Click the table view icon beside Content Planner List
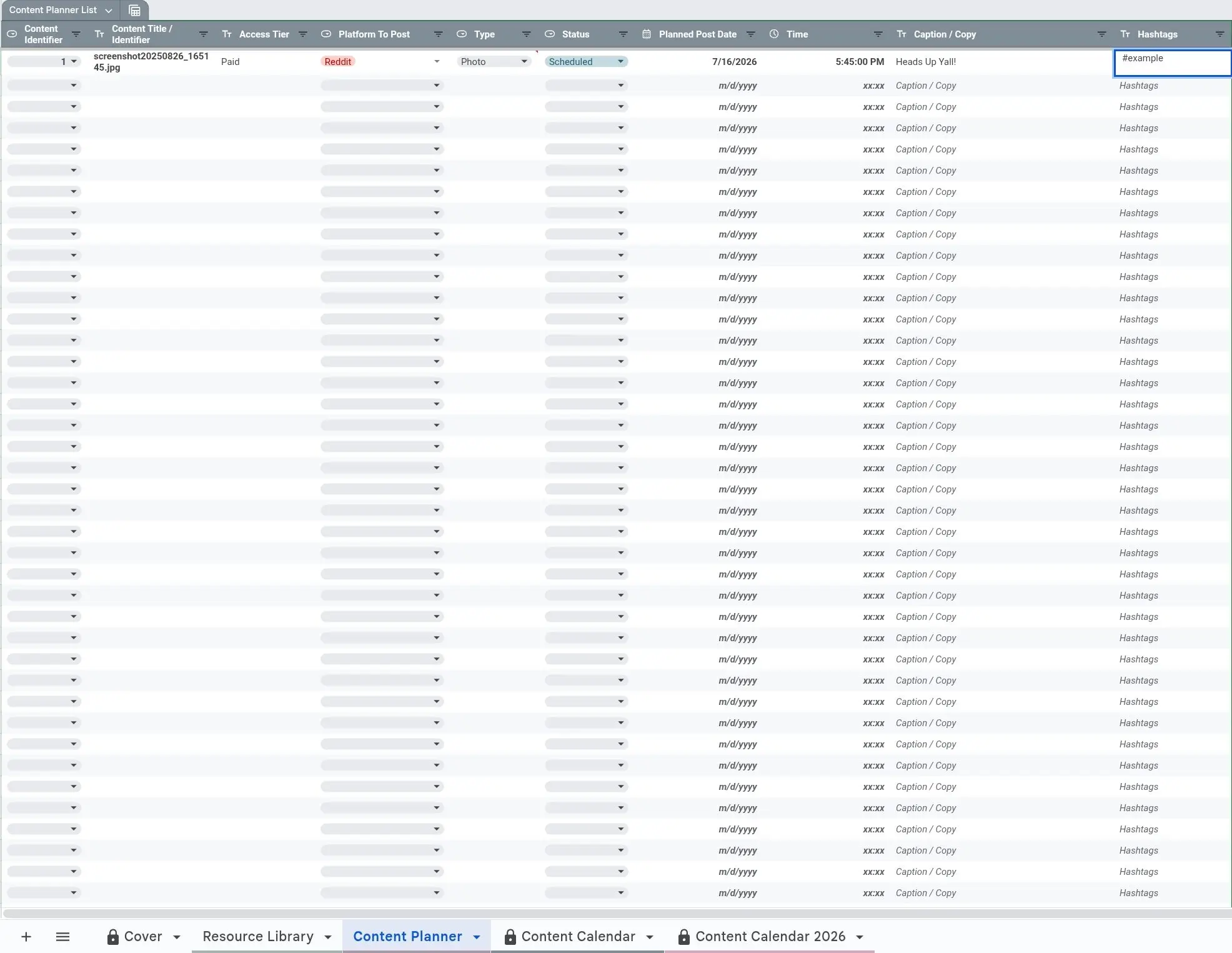The width and height of the screenshot is (1232, 953). 134,10
